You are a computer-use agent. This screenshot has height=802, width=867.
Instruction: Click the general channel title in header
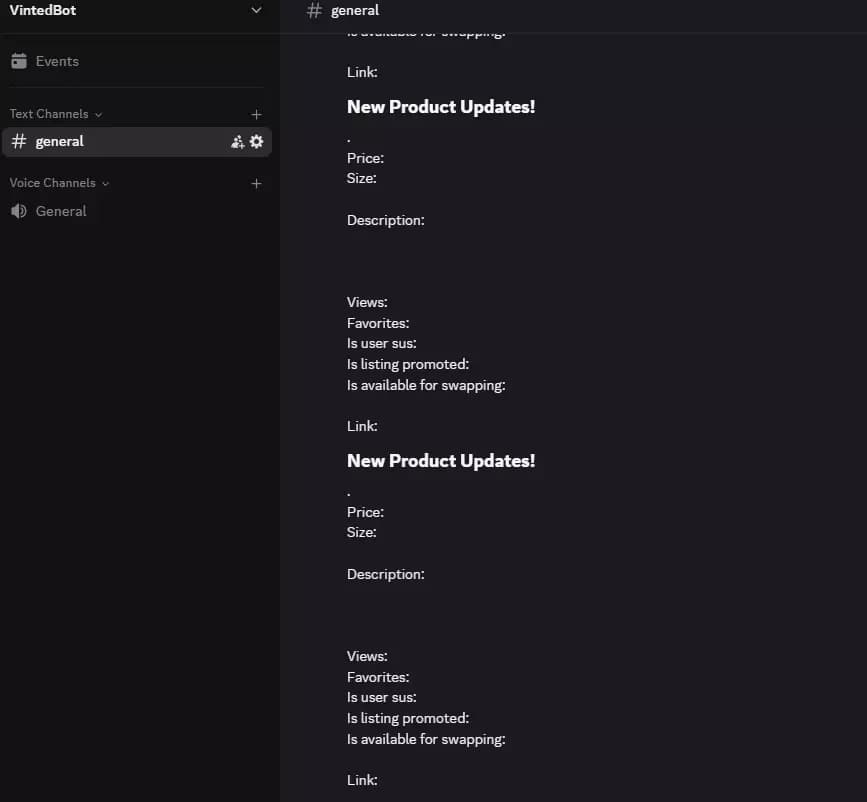click(355, 11)
